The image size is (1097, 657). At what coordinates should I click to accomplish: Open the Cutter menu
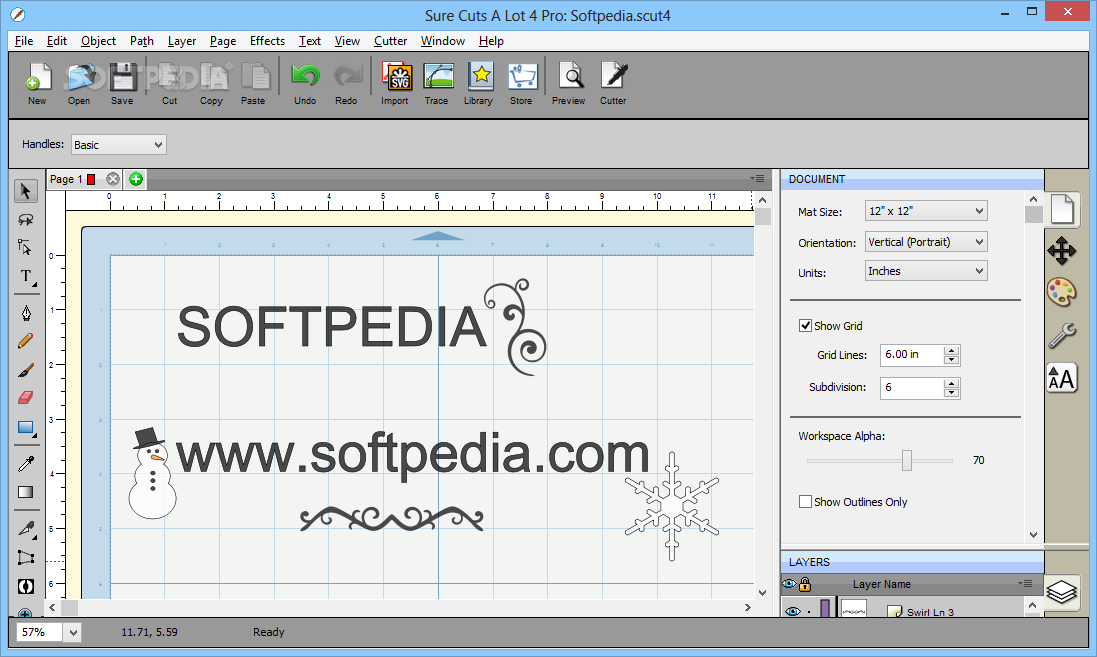390,41
